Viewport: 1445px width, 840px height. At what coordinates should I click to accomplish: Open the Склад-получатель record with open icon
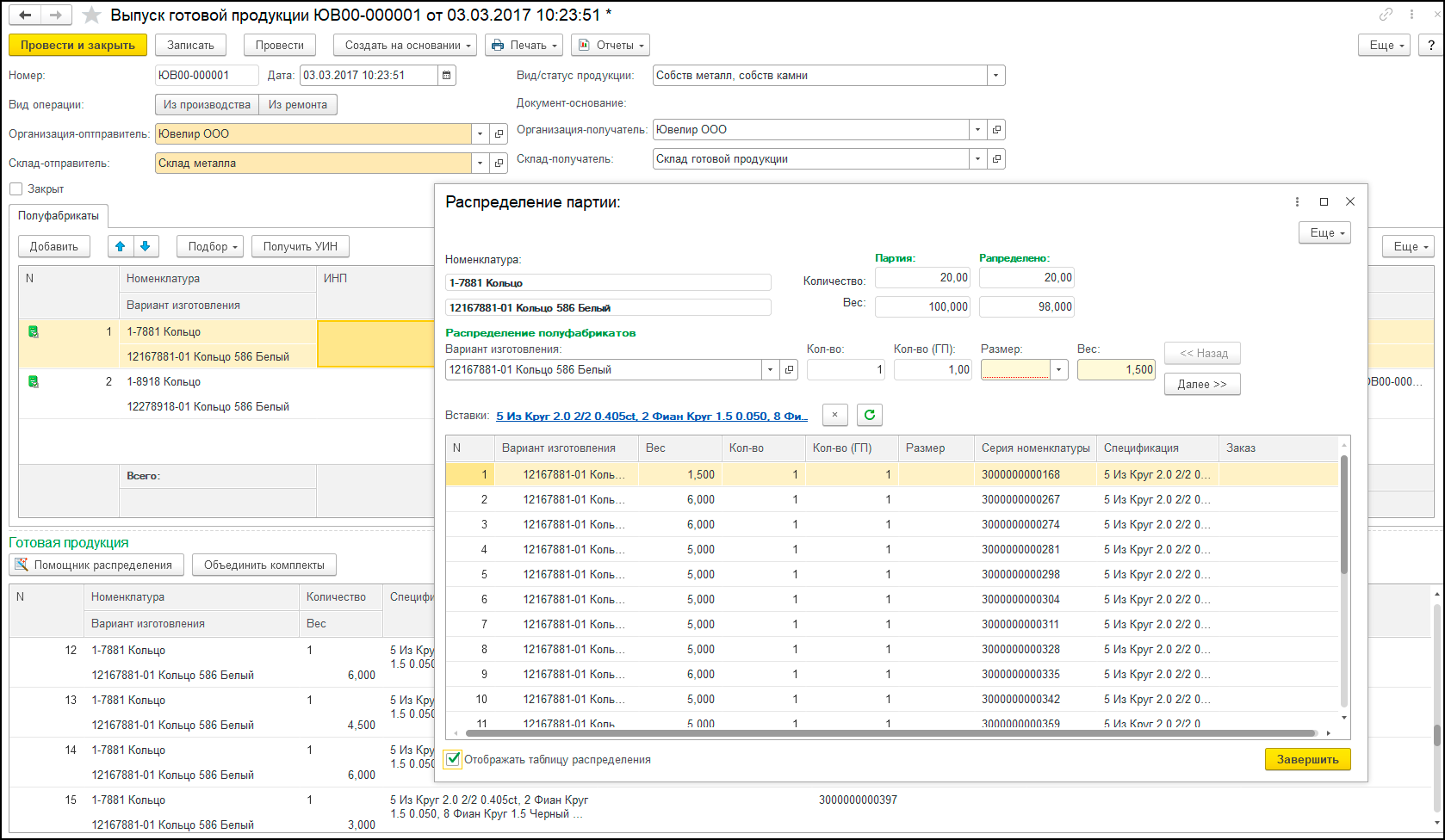996,159
